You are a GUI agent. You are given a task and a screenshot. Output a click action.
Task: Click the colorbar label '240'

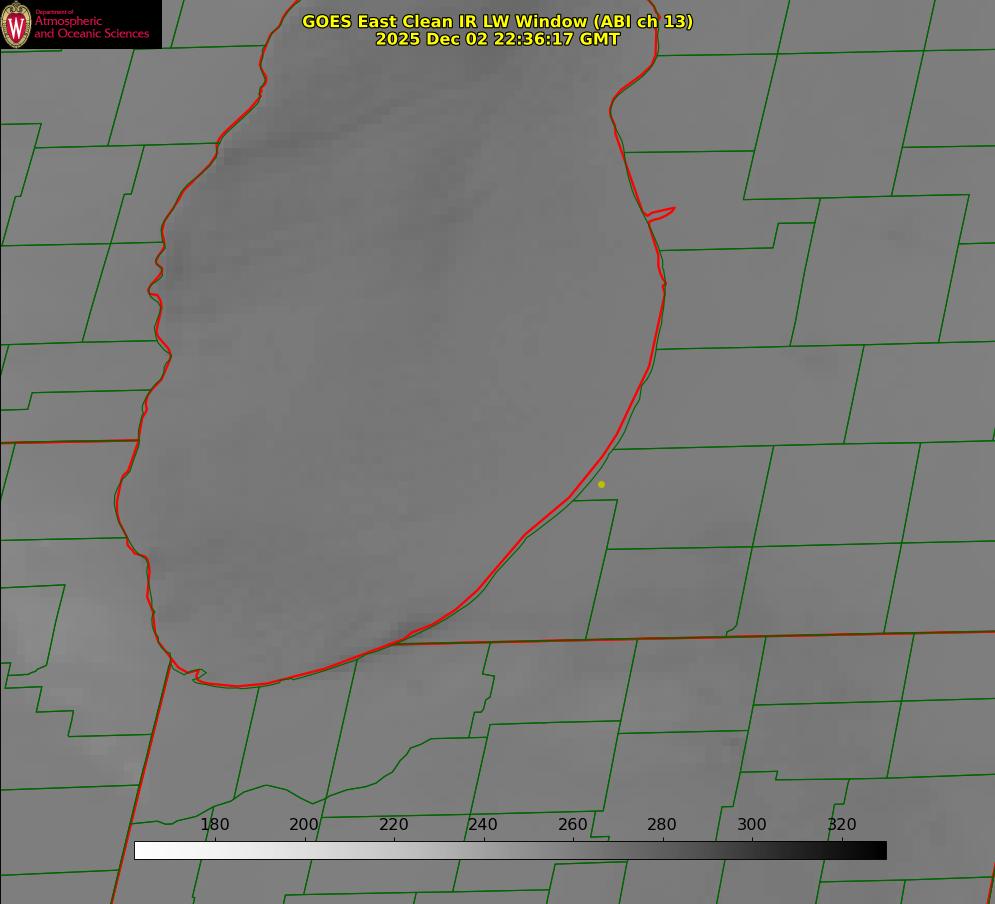[483, 824]
